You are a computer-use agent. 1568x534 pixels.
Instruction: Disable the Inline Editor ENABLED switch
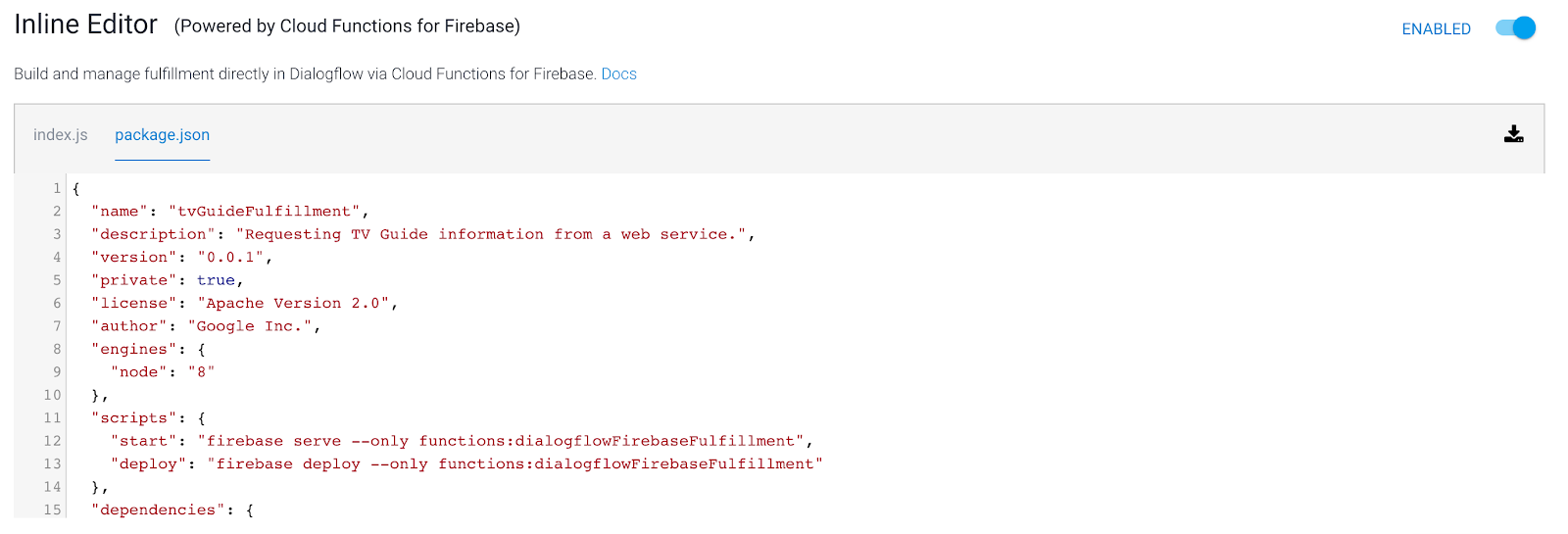[x=1515, y=28]
